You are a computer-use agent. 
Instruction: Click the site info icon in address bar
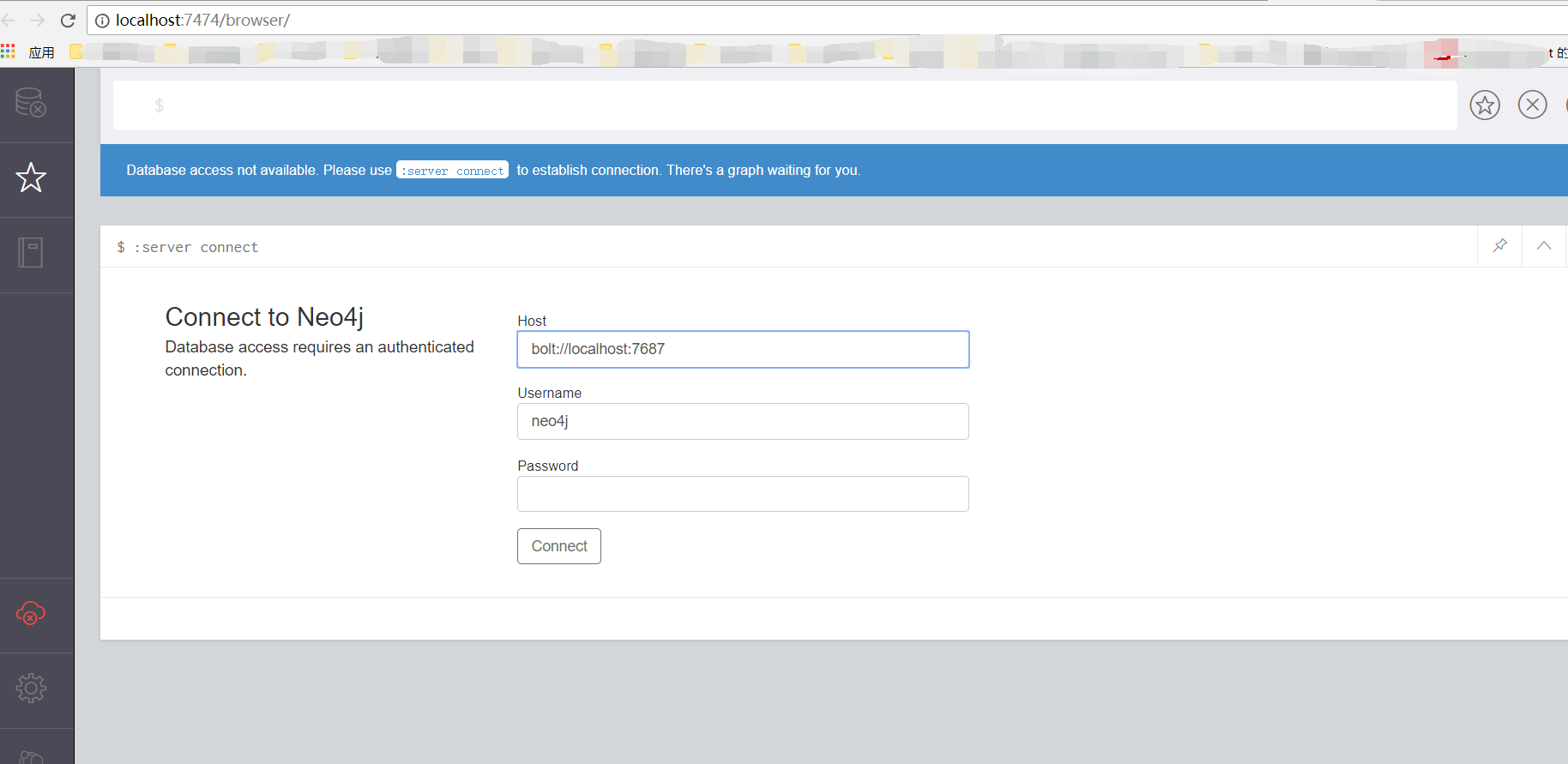102,21
